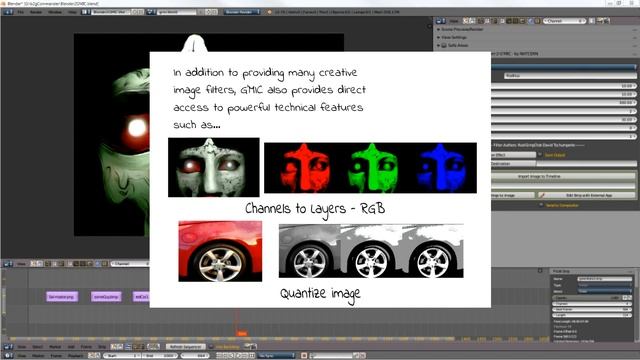Click the scene browse icon in the top bar
The height and width of the screenshot is (360, 640).
coord(150,12)
